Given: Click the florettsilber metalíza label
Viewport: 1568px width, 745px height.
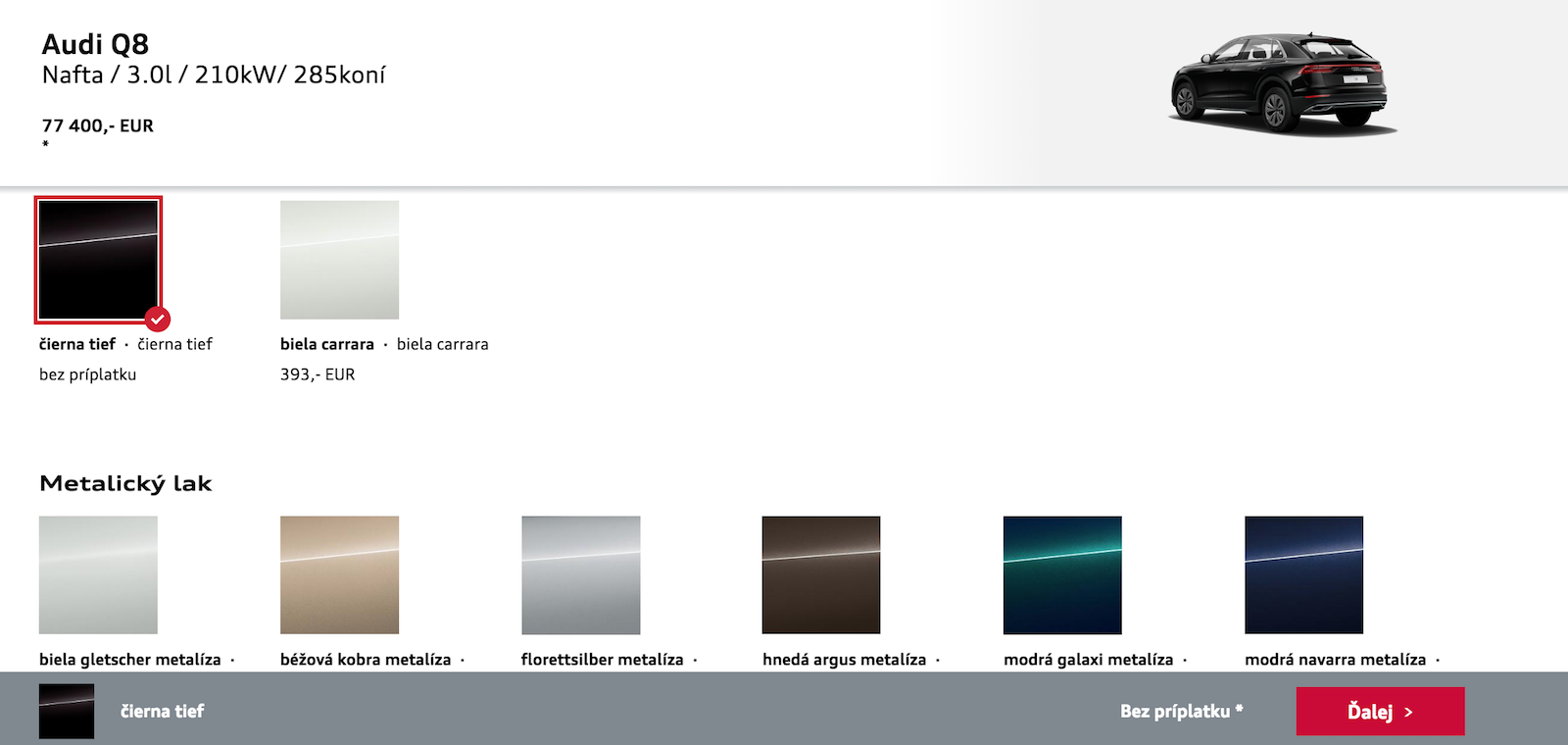Looking at the screenshot, I should pos(603,660).
